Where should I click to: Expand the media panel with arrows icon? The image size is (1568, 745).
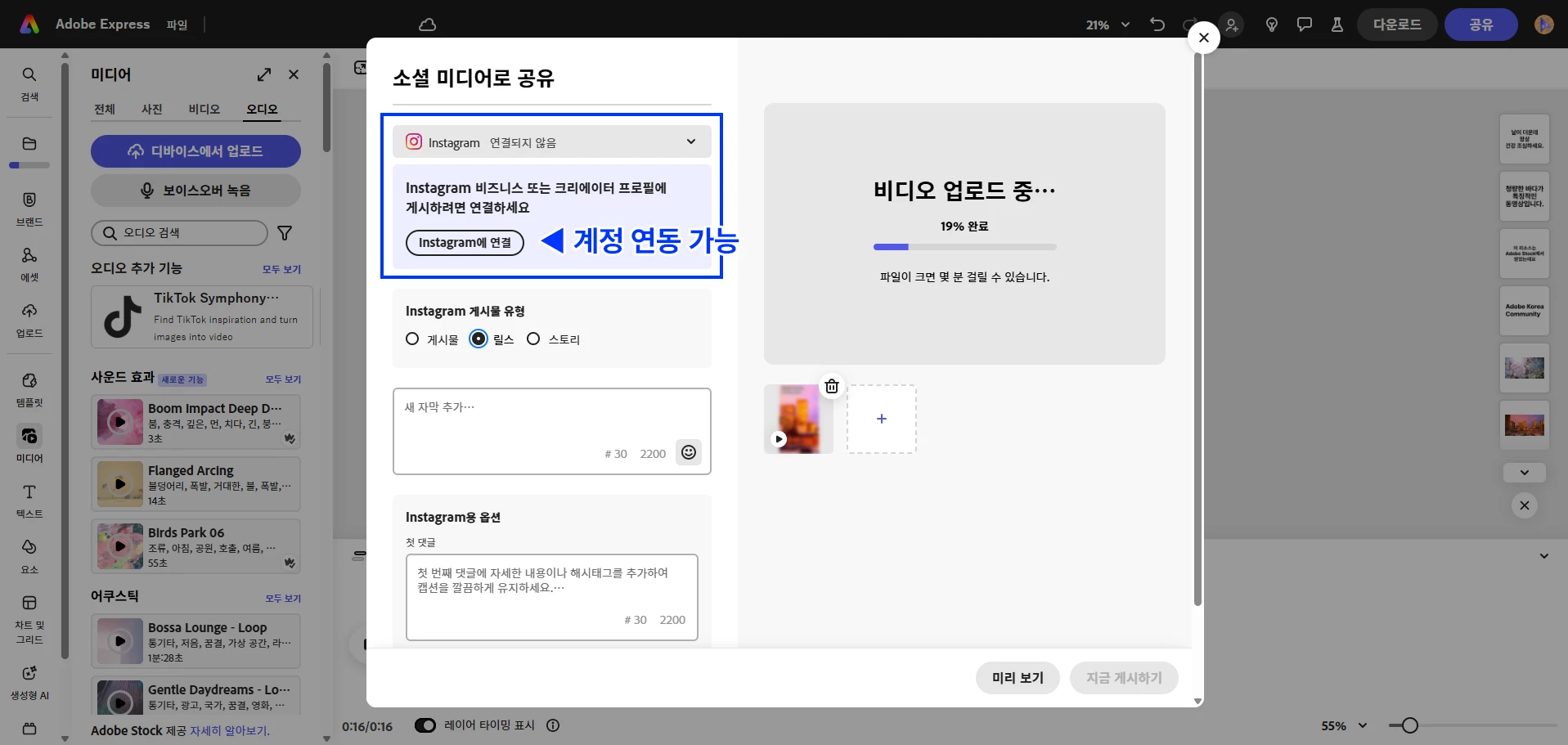click(x=263, y=74)
